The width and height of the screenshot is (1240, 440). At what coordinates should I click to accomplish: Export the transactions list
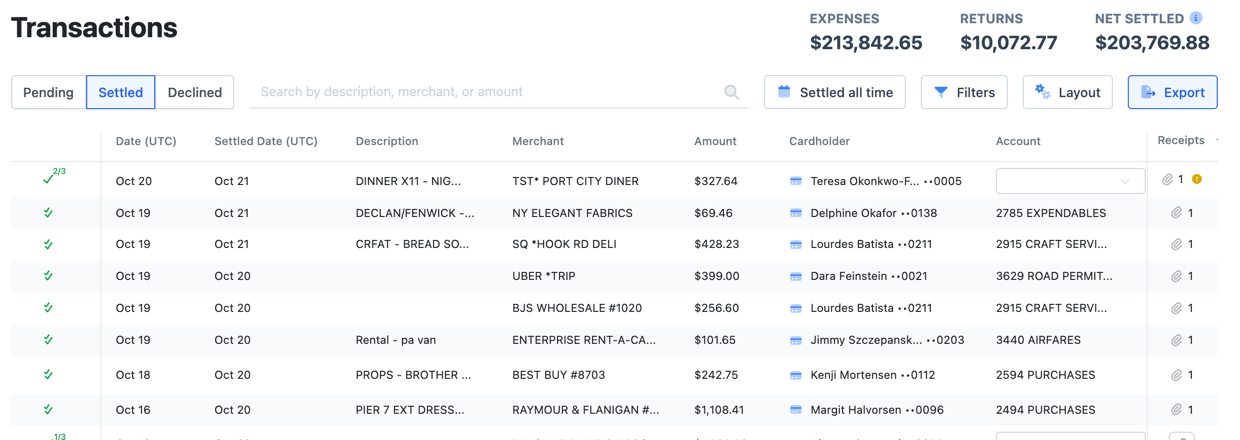[x=1172, y=92]
